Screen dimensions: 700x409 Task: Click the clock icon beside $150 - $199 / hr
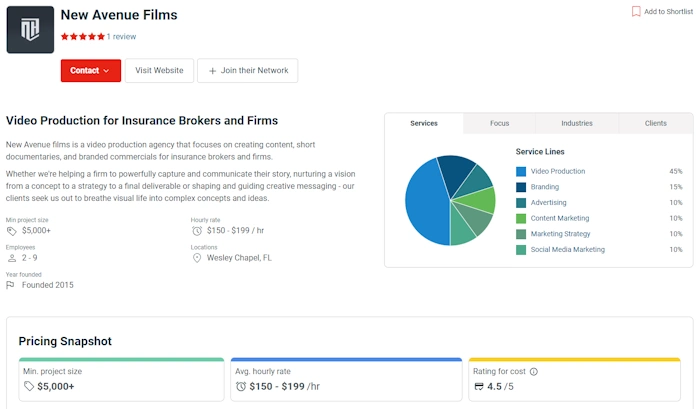(x=197, y=231)
